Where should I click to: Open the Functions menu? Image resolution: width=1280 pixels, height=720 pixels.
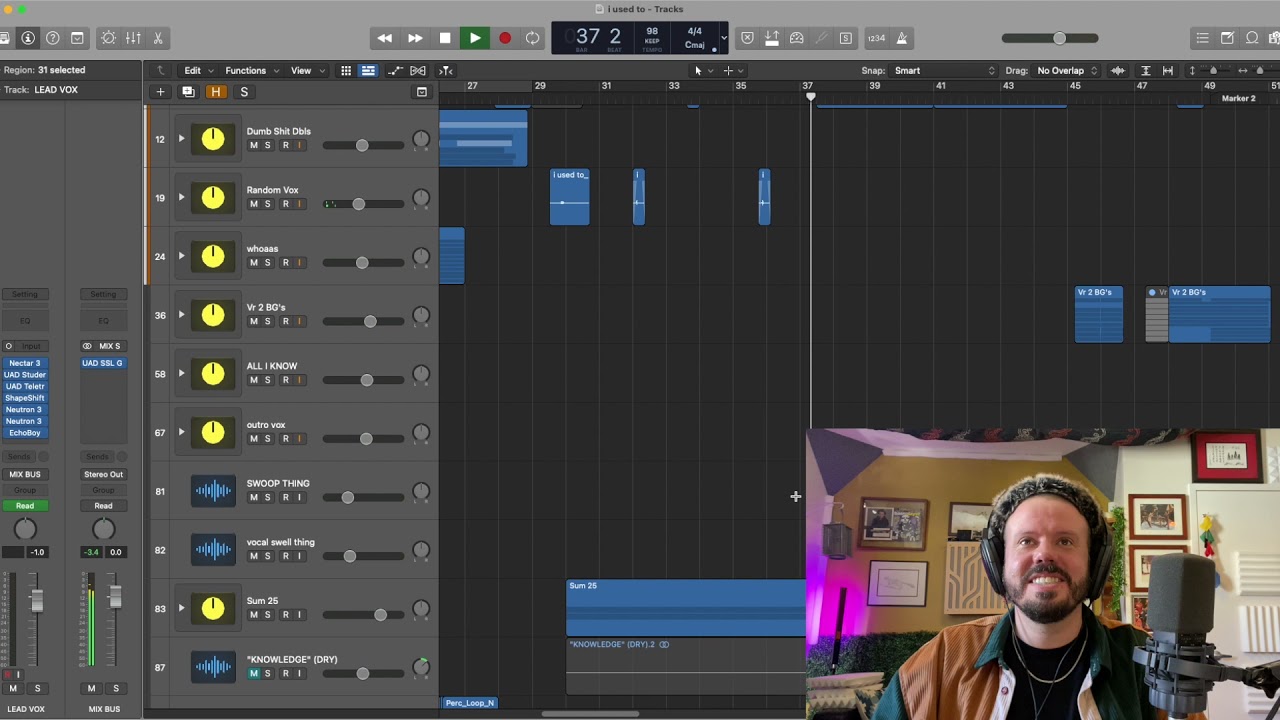250,70
